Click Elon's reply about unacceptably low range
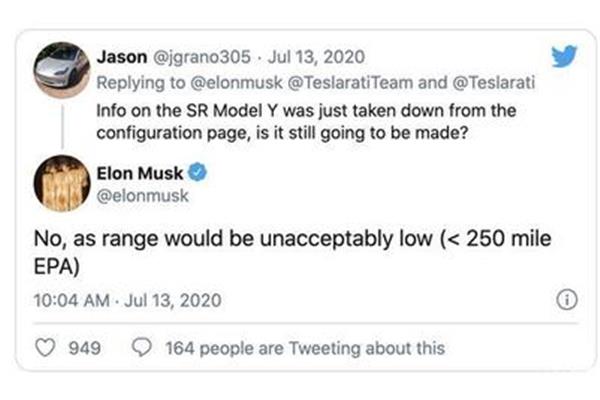Viewport: 600px width, 400px height. pos(292,252)
